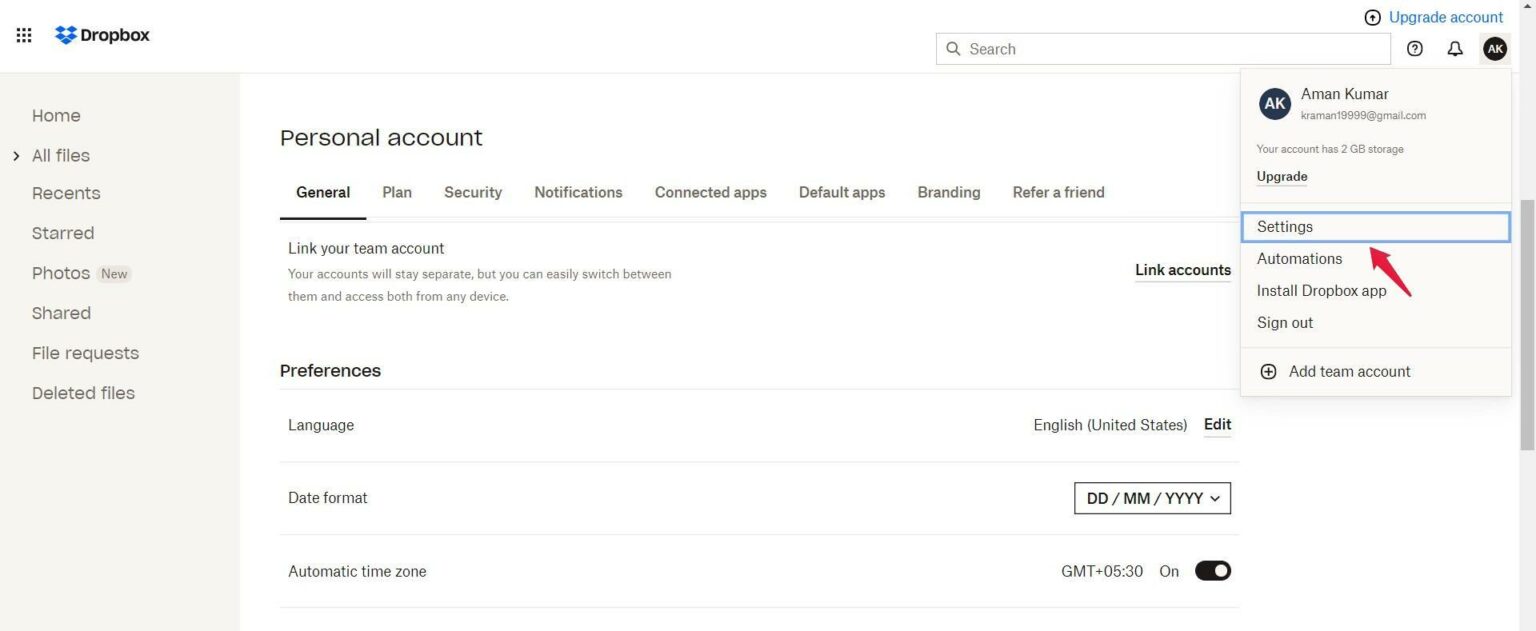Open the notifications bell

point(1455,48)
